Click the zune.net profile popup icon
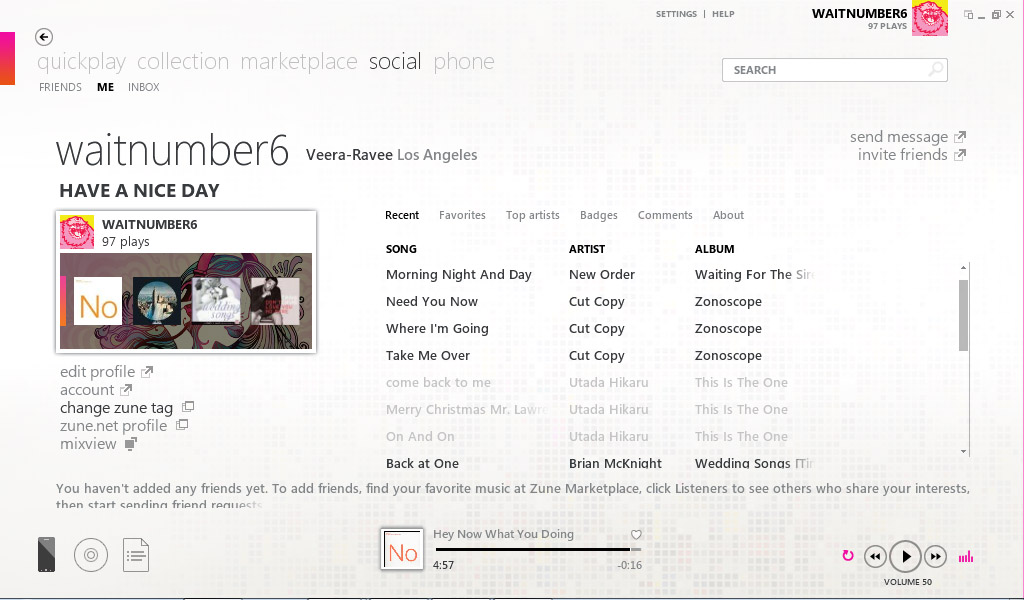Viewport: 1024px width, 600px height. pos(182,425)
